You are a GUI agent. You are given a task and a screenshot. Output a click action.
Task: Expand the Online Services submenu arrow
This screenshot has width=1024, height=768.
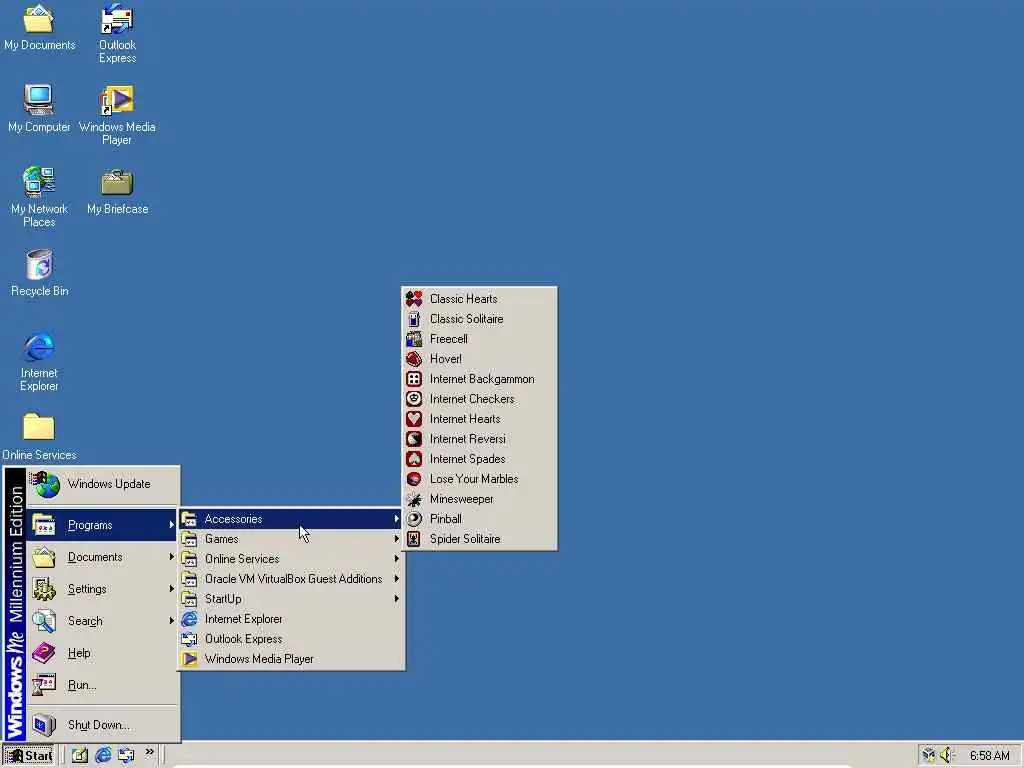[396, 559]
